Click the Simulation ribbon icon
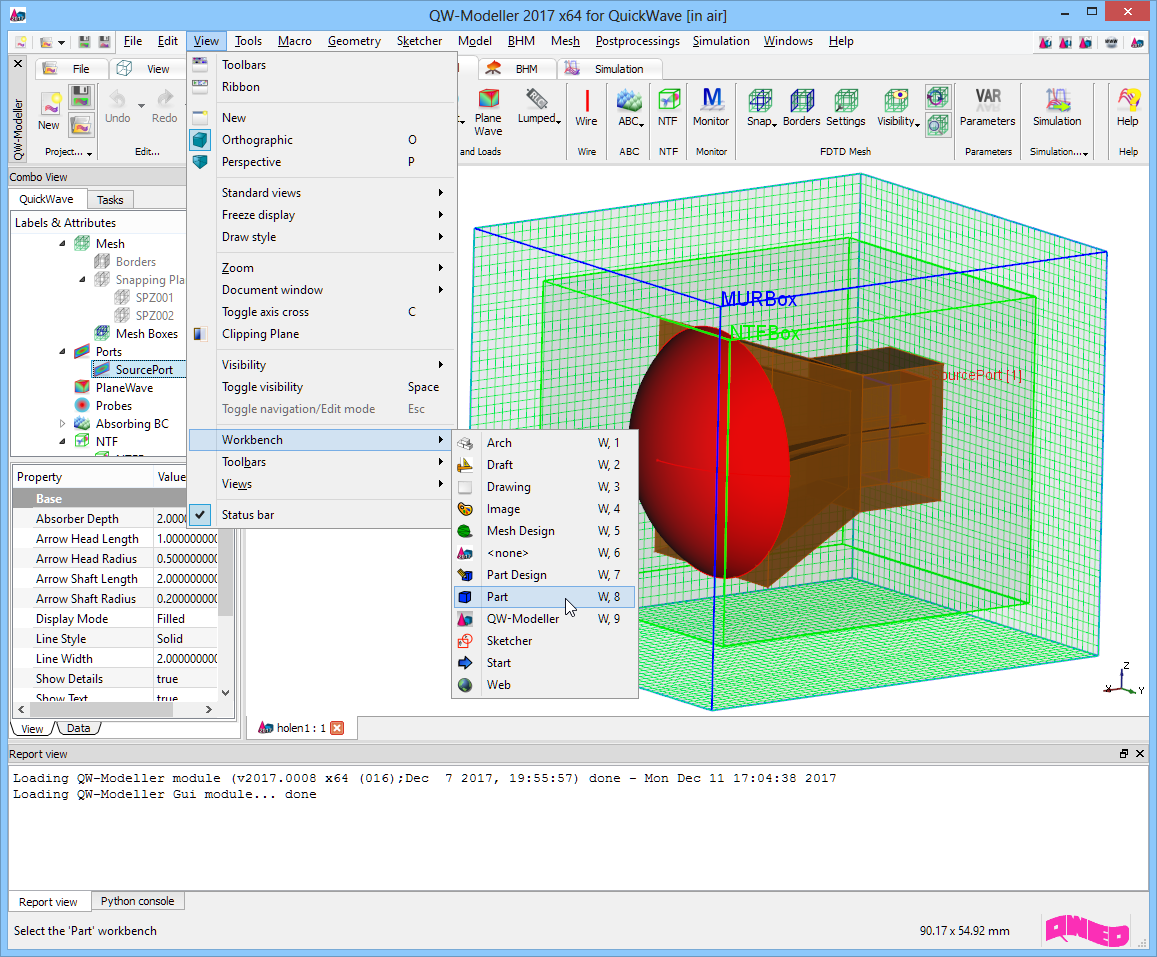 tap(1057, 108)
